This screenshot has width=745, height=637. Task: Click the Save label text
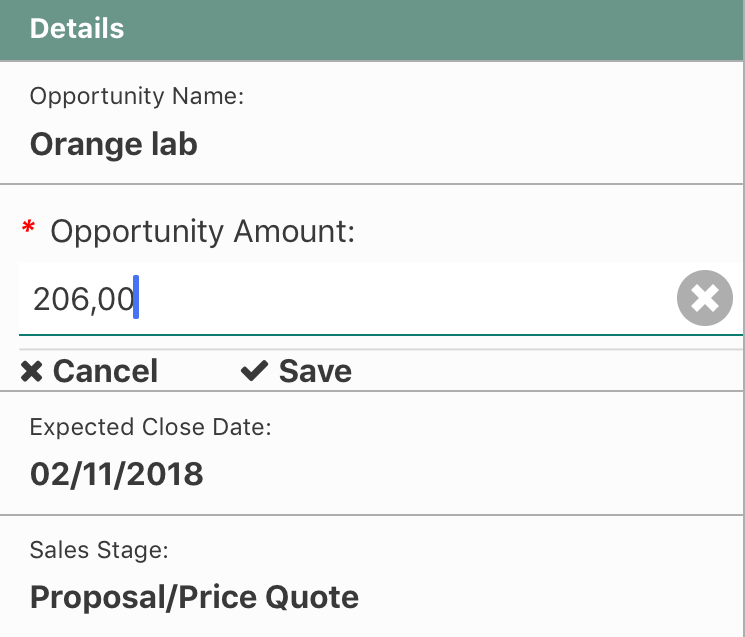click(x=315, y=371)
